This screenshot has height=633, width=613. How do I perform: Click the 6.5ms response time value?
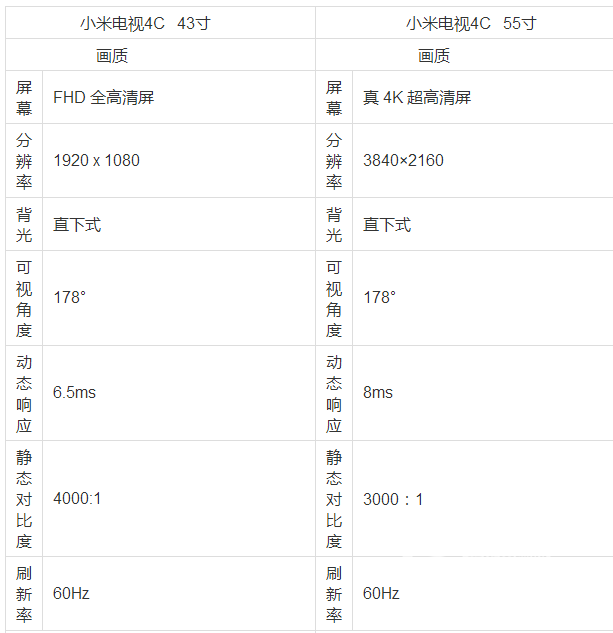tap(74, 393)
